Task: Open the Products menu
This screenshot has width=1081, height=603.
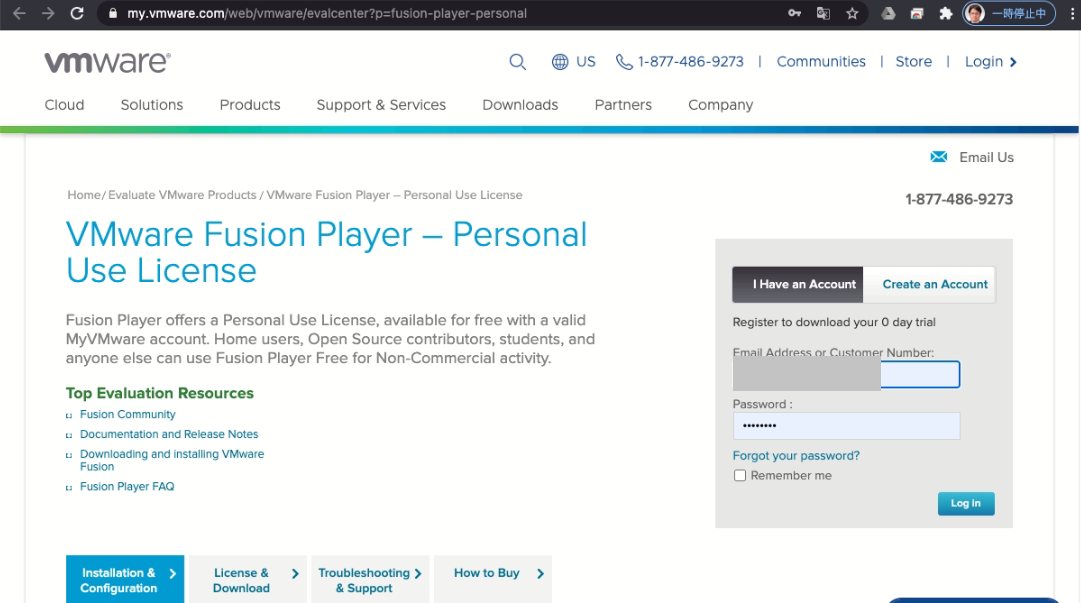Action: tap(250, 105)
